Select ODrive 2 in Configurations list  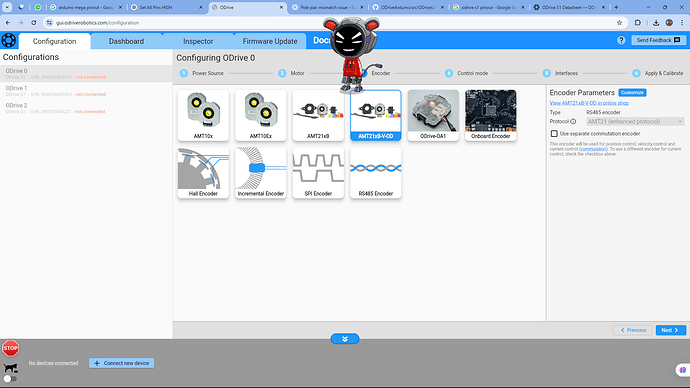pyautogui.click(x=86, y=108)
